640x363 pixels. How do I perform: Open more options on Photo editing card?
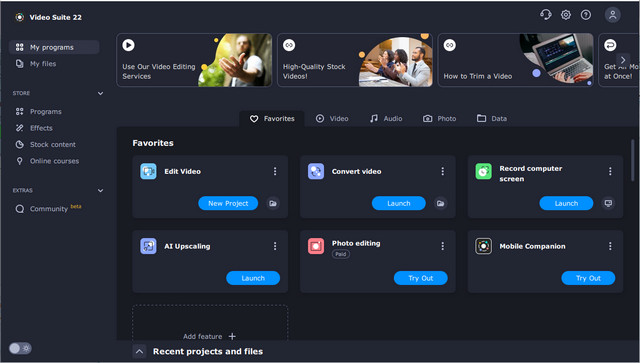442,246
